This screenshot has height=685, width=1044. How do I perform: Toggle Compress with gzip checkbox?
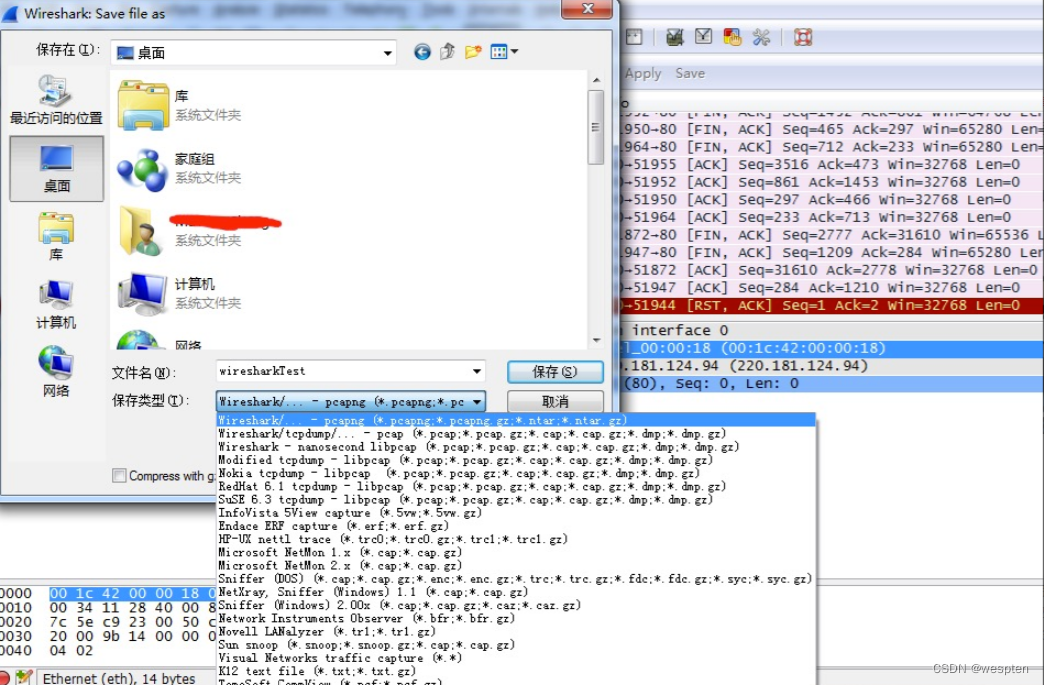click(119, 475)
